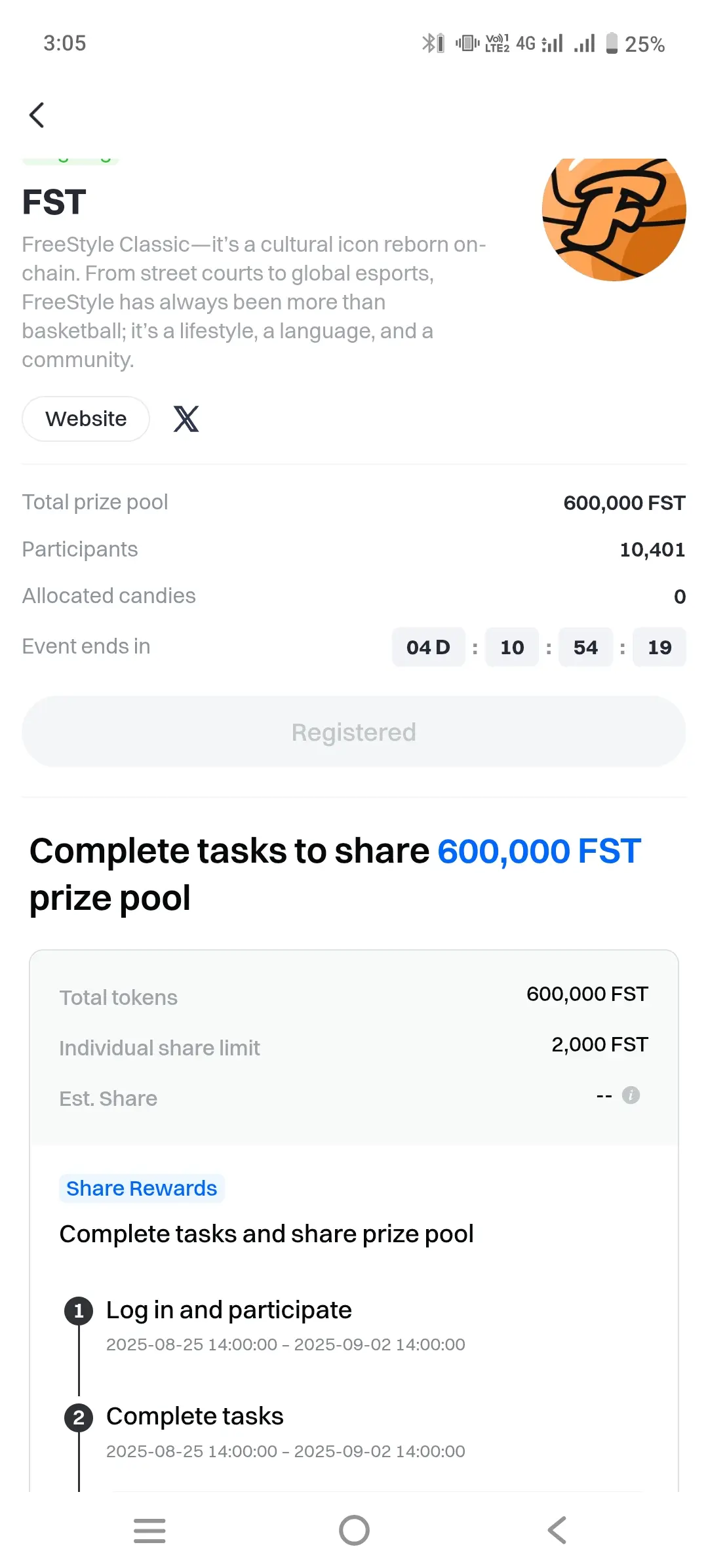Tap Log in and participate step
The width and height of the screenshot is (708, 1568).
click(229, 1310)
